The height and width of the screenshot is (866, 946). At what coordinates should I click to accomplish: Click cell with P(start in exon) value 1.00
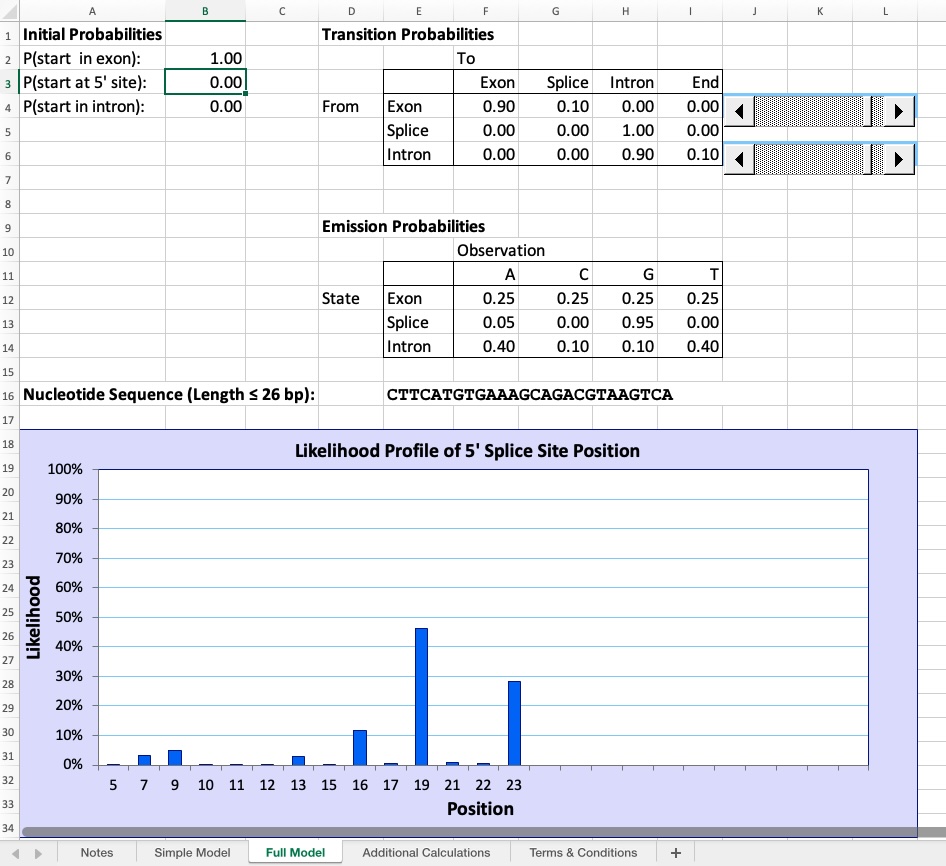pyautogui.click(x=205, y=59)
